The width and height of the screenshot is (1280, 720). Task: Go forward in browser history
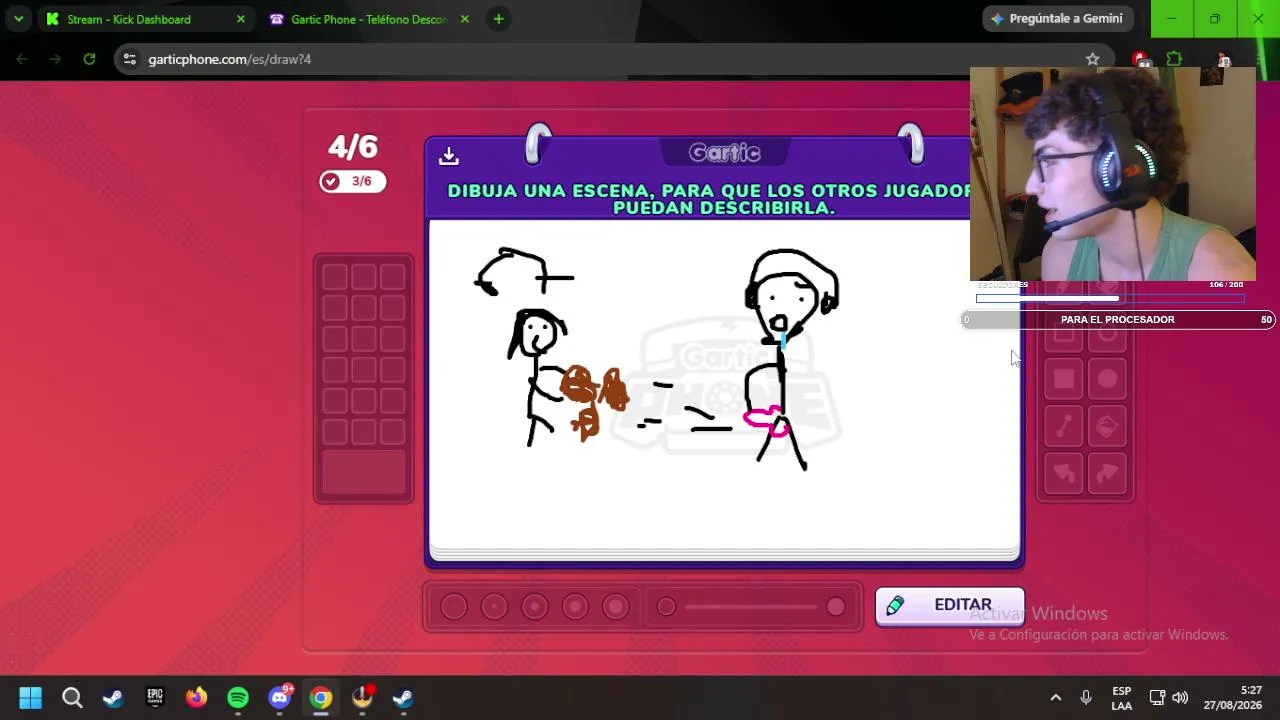55,59
